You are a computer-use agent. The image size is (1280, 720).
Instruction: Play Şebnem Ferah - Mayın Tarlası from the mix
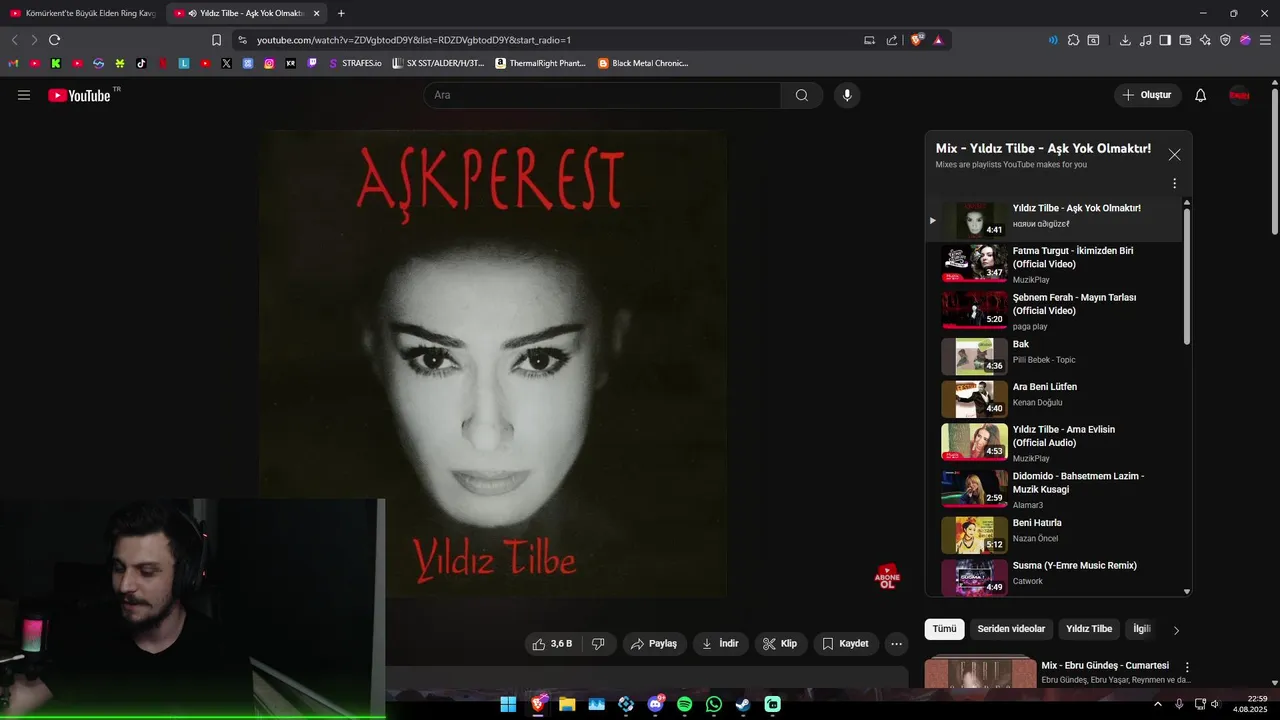[1053, 311]
